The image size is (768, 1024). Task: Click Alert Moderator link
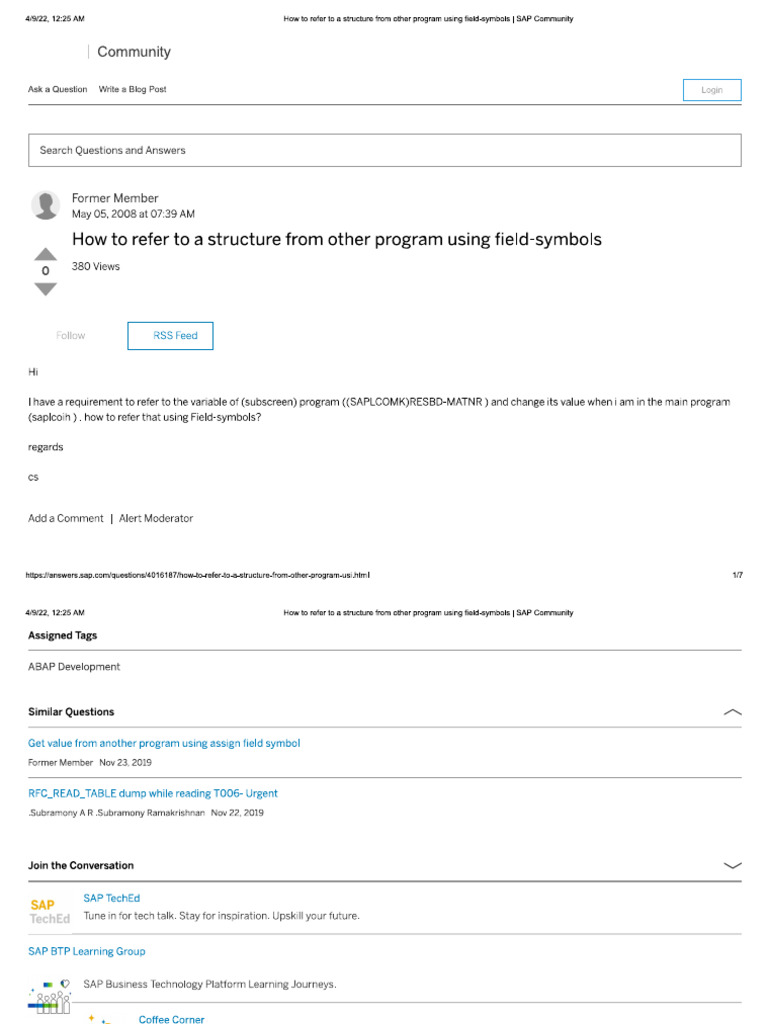156,519
